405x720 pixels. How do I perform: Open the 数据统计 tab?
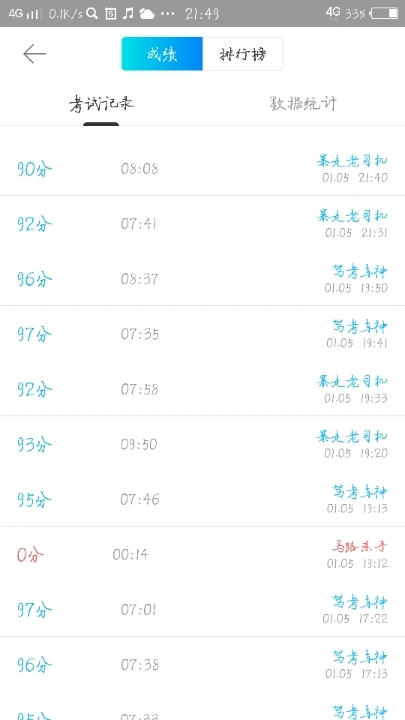pos(304,104)
